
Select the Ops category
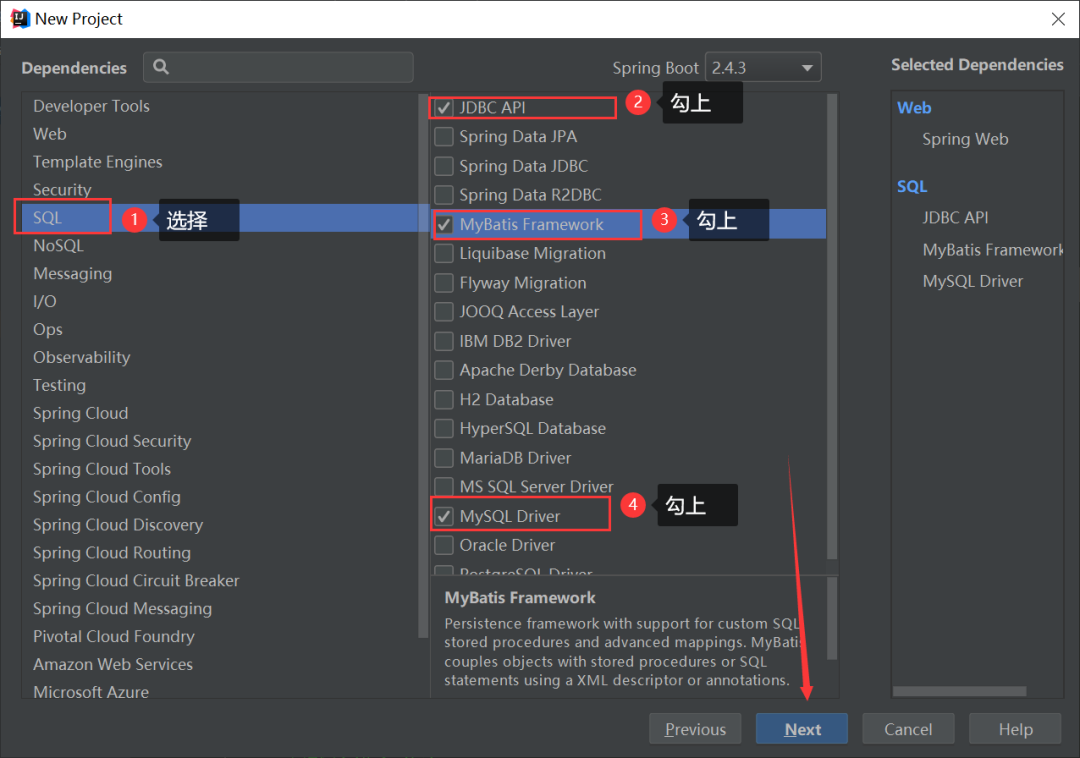[x=48, y=329]
